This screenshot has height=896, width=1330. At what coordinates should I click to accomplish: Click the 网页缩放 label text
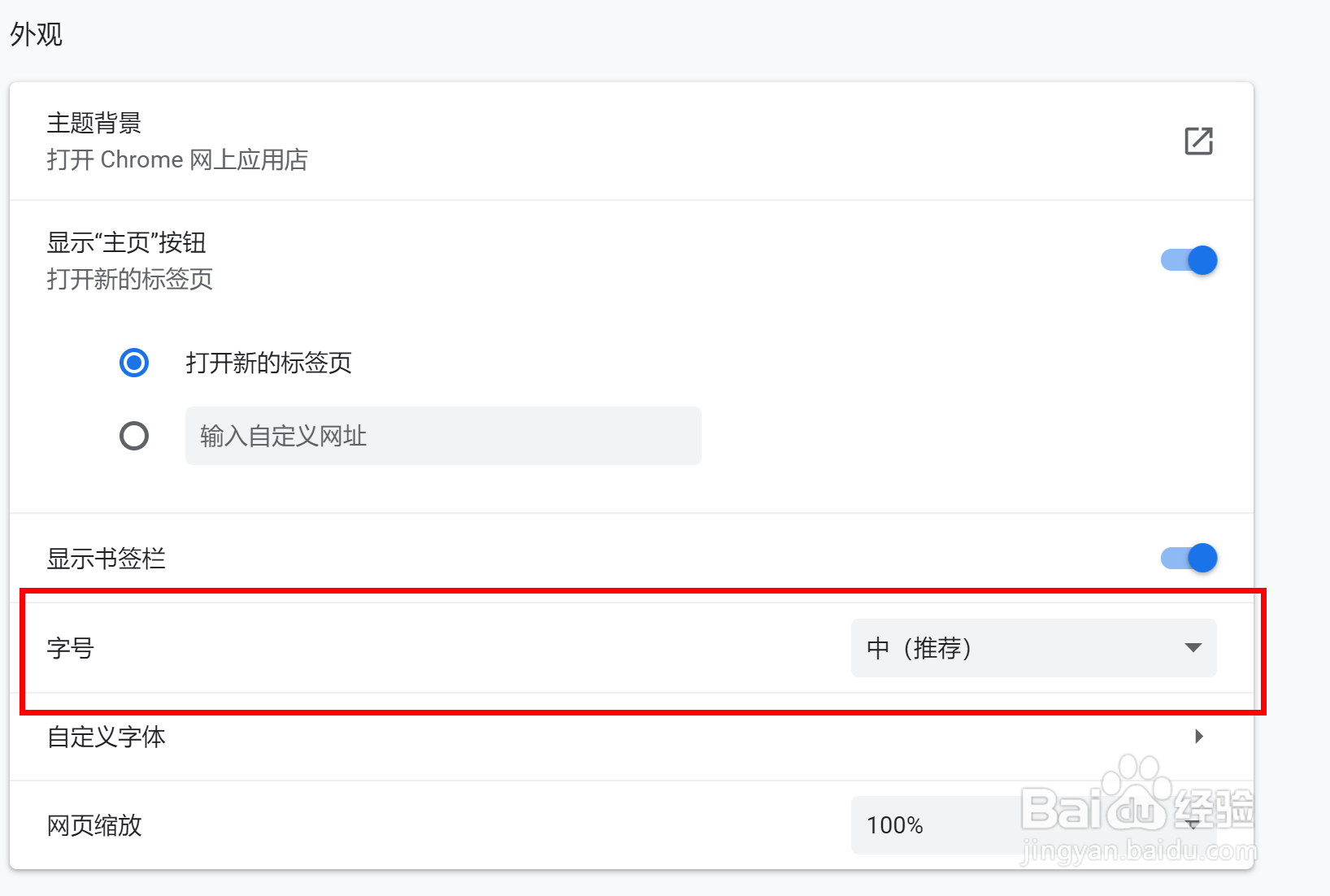point(94,825)
